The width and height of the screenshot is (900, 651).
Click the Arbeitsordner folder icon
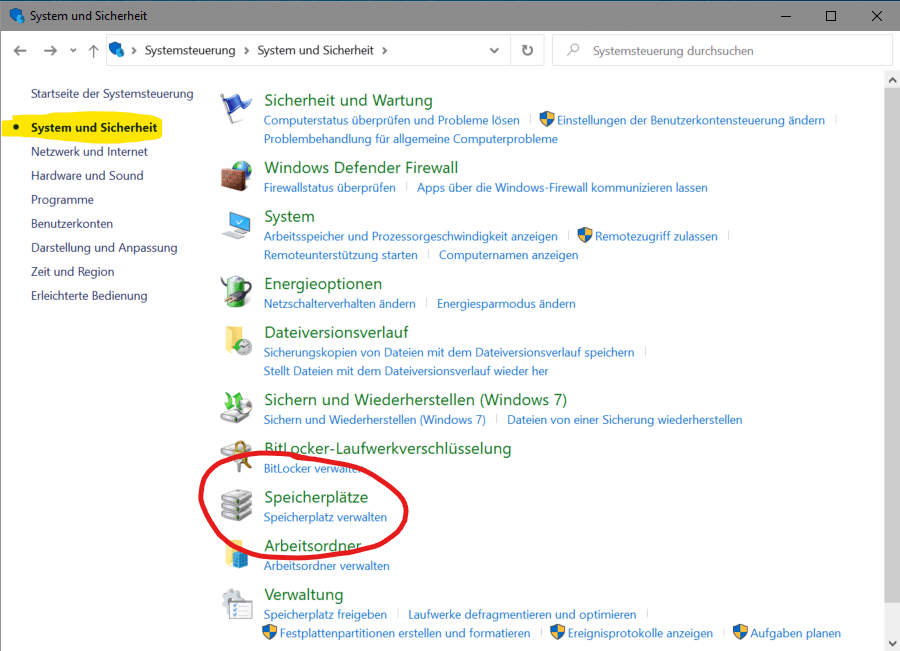[x=237, y=555]
